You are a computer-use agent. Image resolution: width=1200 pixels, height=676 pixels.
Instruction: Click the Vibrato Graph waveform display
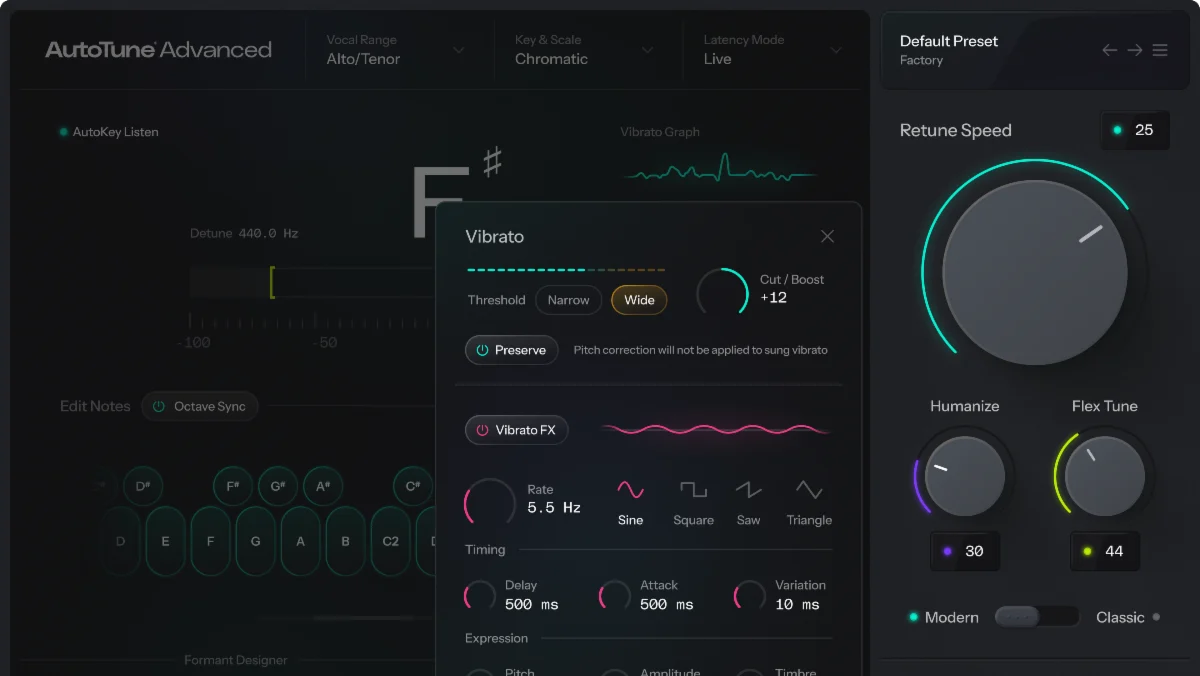[720, 168]
